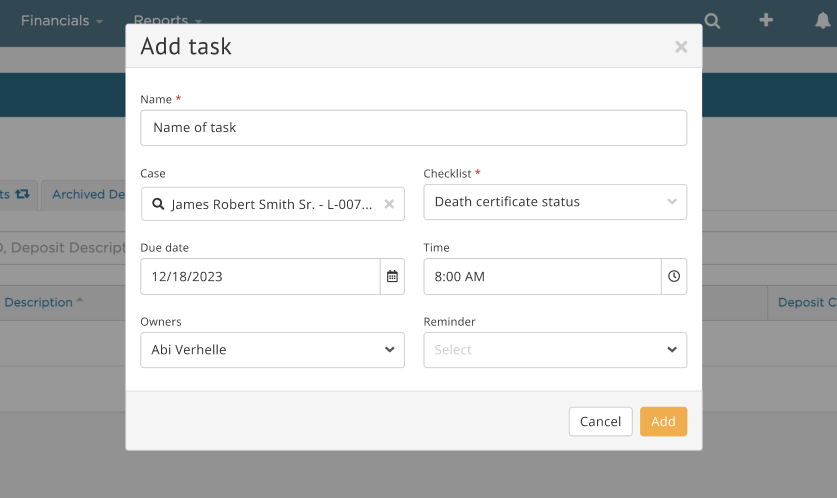Open the Financials menu
Viewport: 837px width, 498px height.
tap(62, 20)
